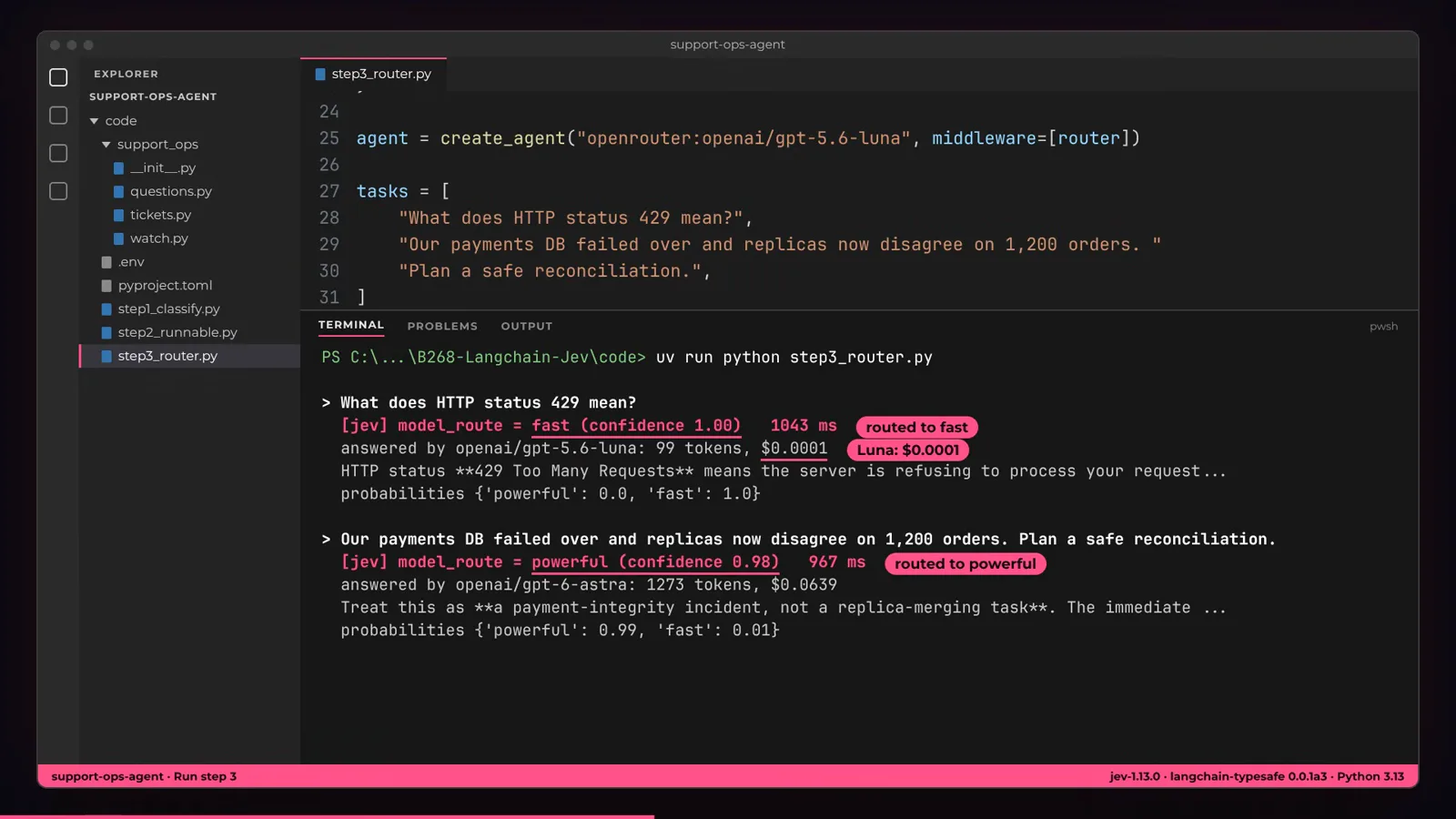
Task: Click the "1043 ms" latency value
Action: coord(804,426)
